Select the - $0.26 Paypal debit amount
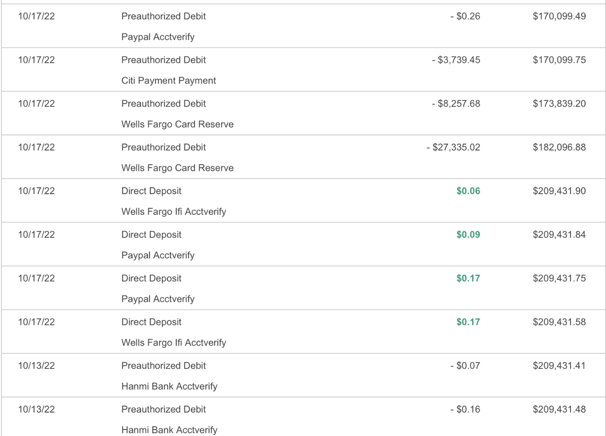 click(x=465, y=17)
